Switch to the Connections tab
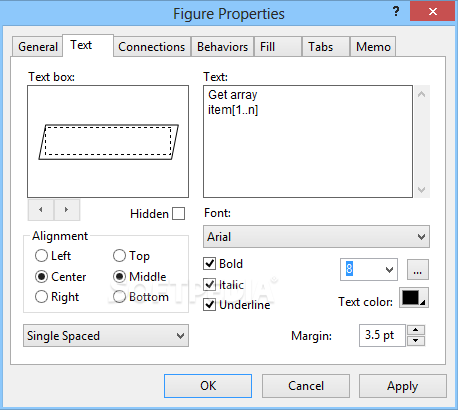Screen dimensions: 458x410 coord(152,47)
